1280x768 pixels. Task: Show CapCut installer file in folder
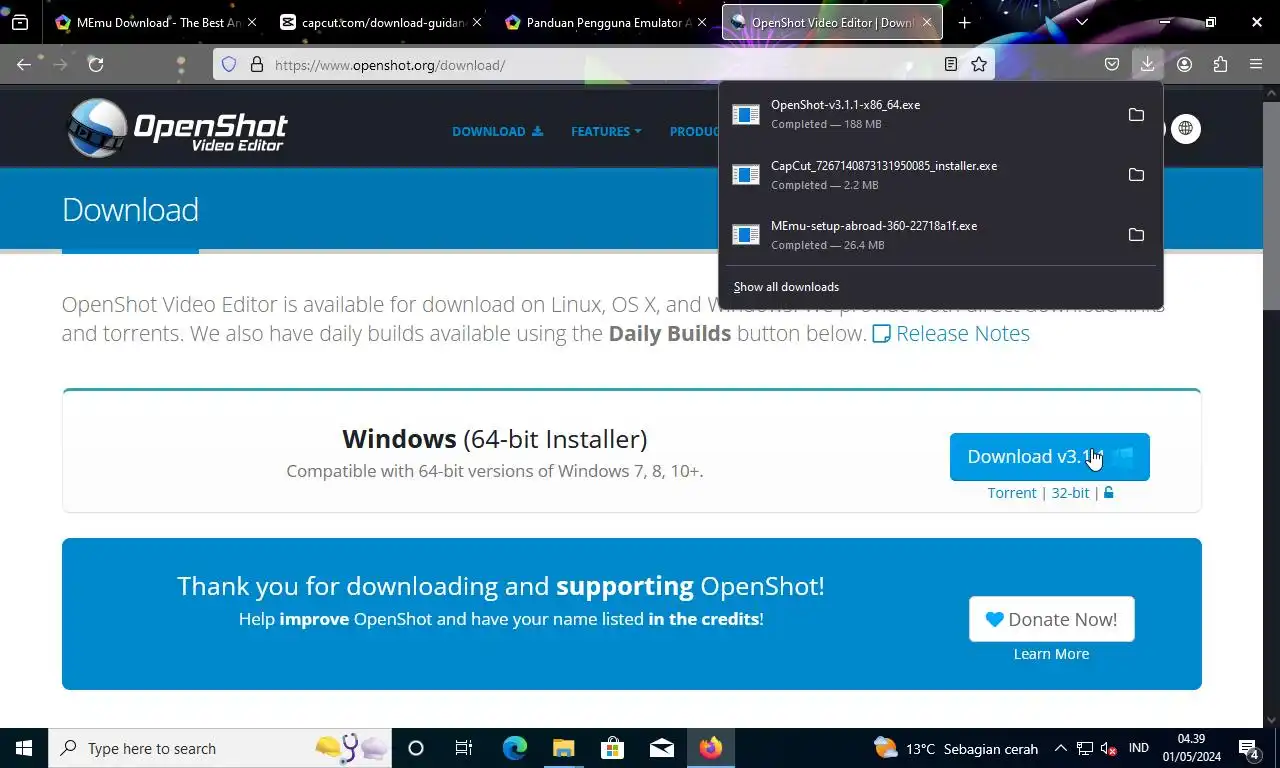[1136, 174]
